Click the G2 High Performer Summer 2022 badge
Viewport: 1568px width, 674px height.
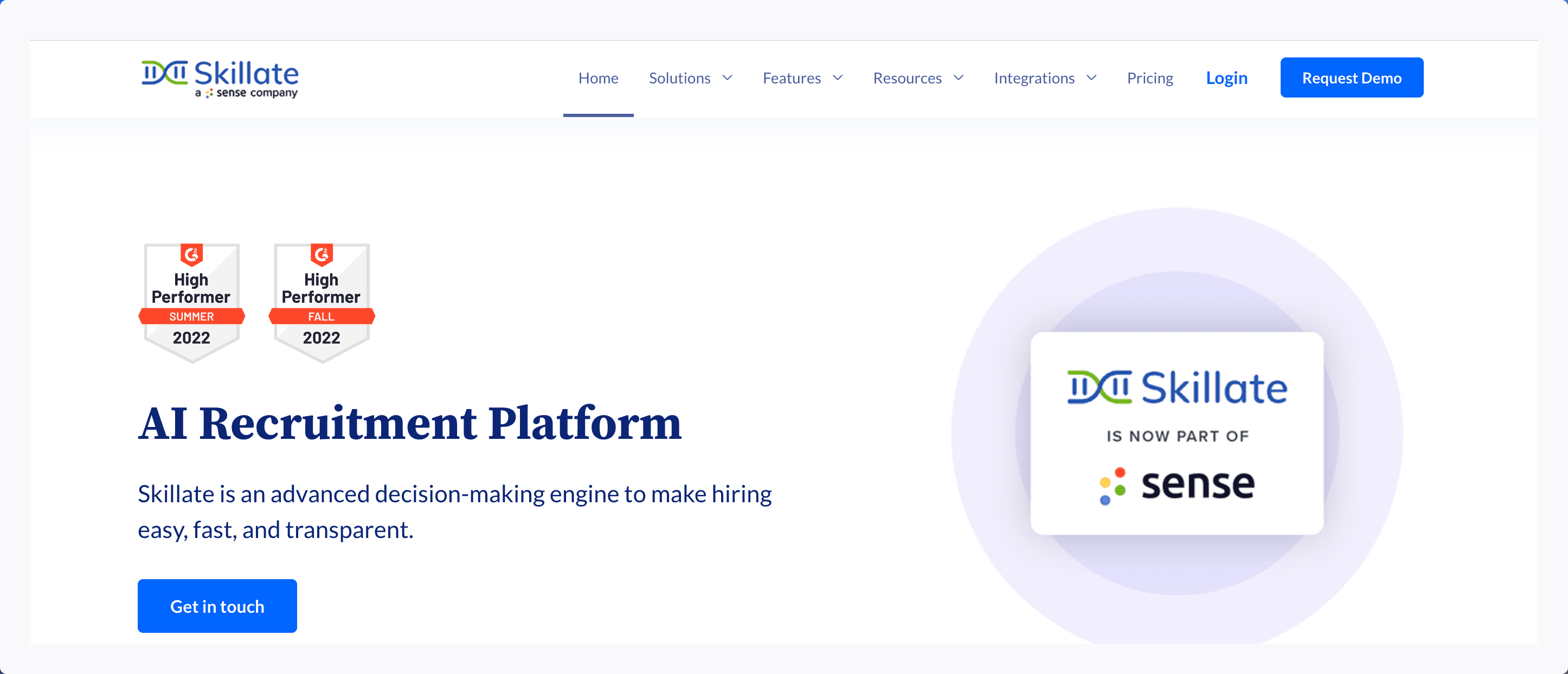point(192,302)
